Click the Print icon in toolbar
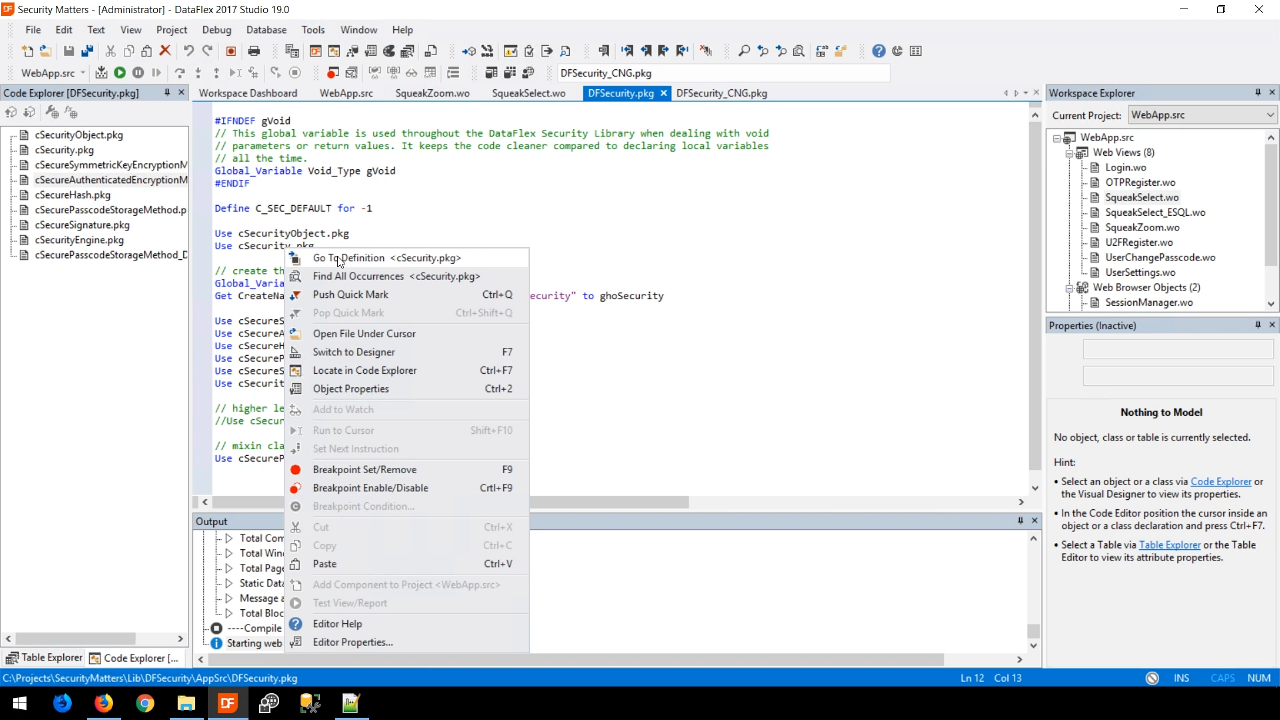1280x720 pixels. [254, 51]
